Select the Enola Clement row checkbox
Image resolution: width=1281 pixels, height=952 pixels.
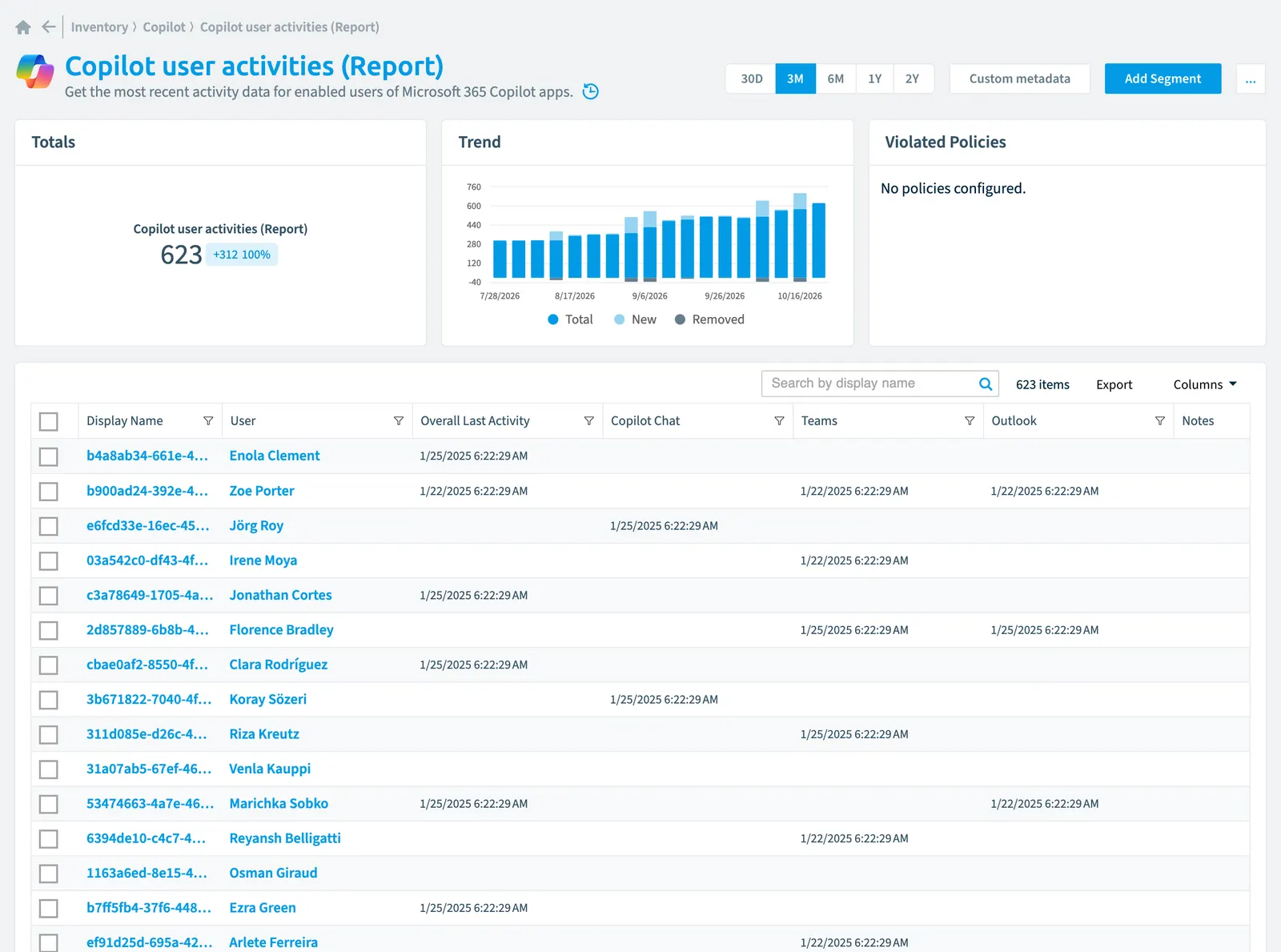(x=49, y=456)
